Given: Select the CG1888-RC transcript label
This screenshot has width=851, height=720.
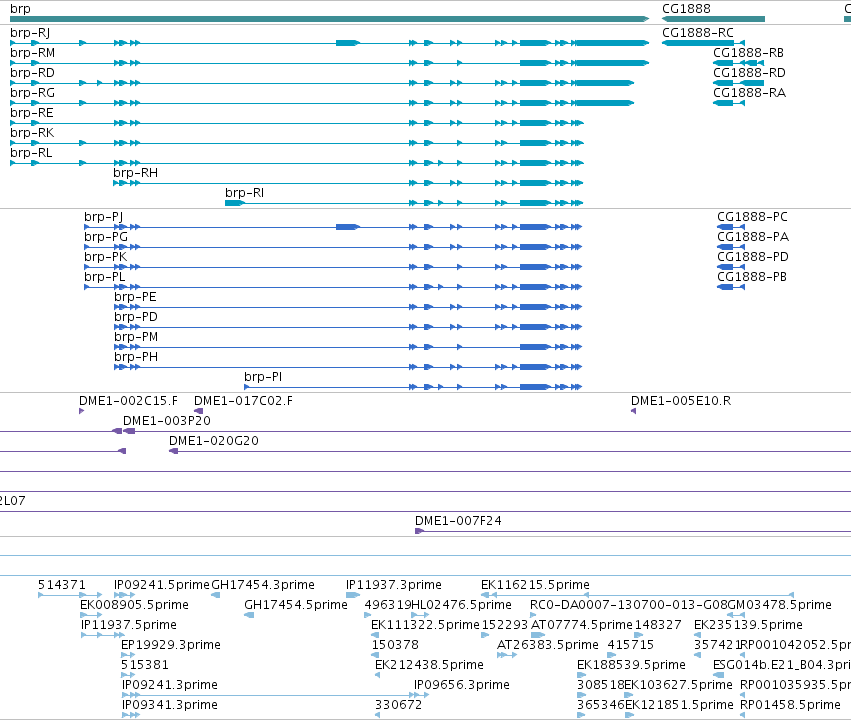Looking at the screenshot, I should pyautogui.click(x=698, y=33).
